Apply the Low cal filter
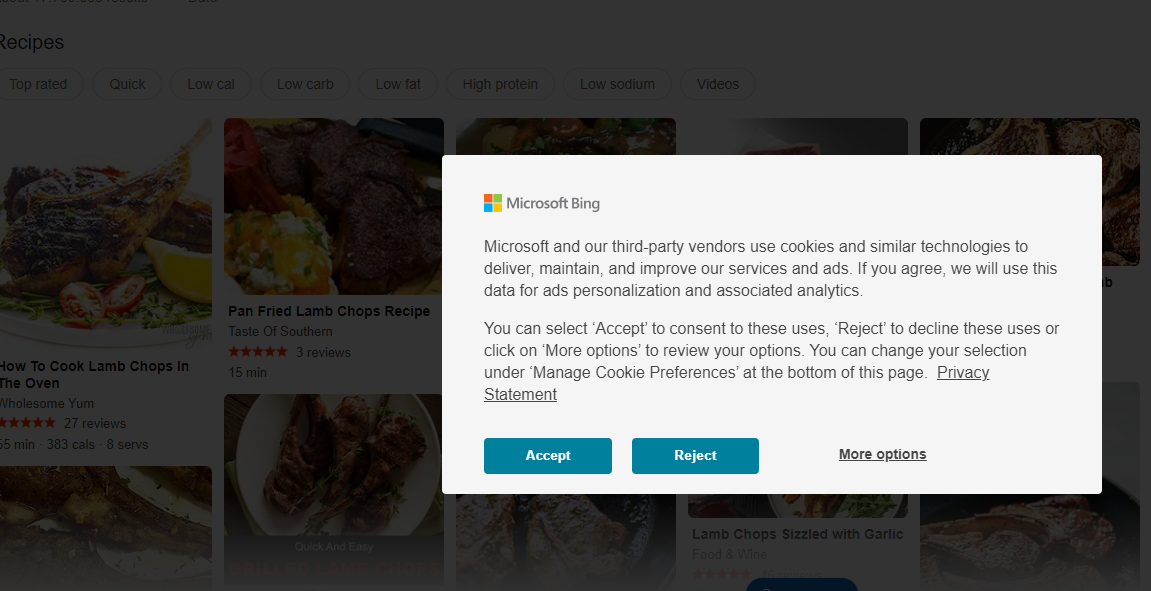The height and width of the screenshot is (591, 1151). point(210,84)
